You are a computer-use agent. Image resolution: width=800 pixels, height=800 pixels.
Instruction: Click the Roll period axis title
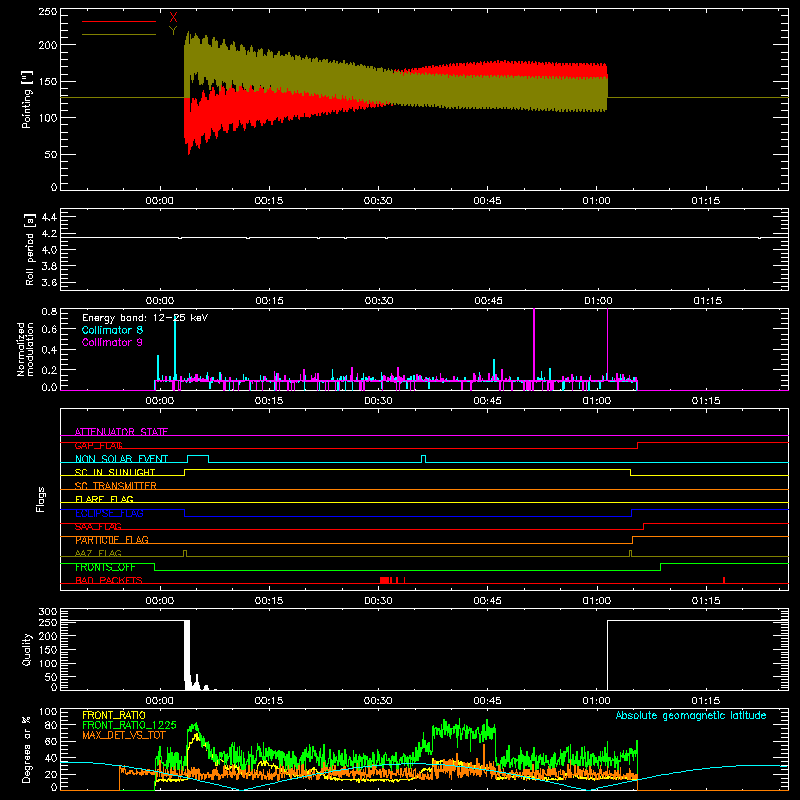pos(29,249)
